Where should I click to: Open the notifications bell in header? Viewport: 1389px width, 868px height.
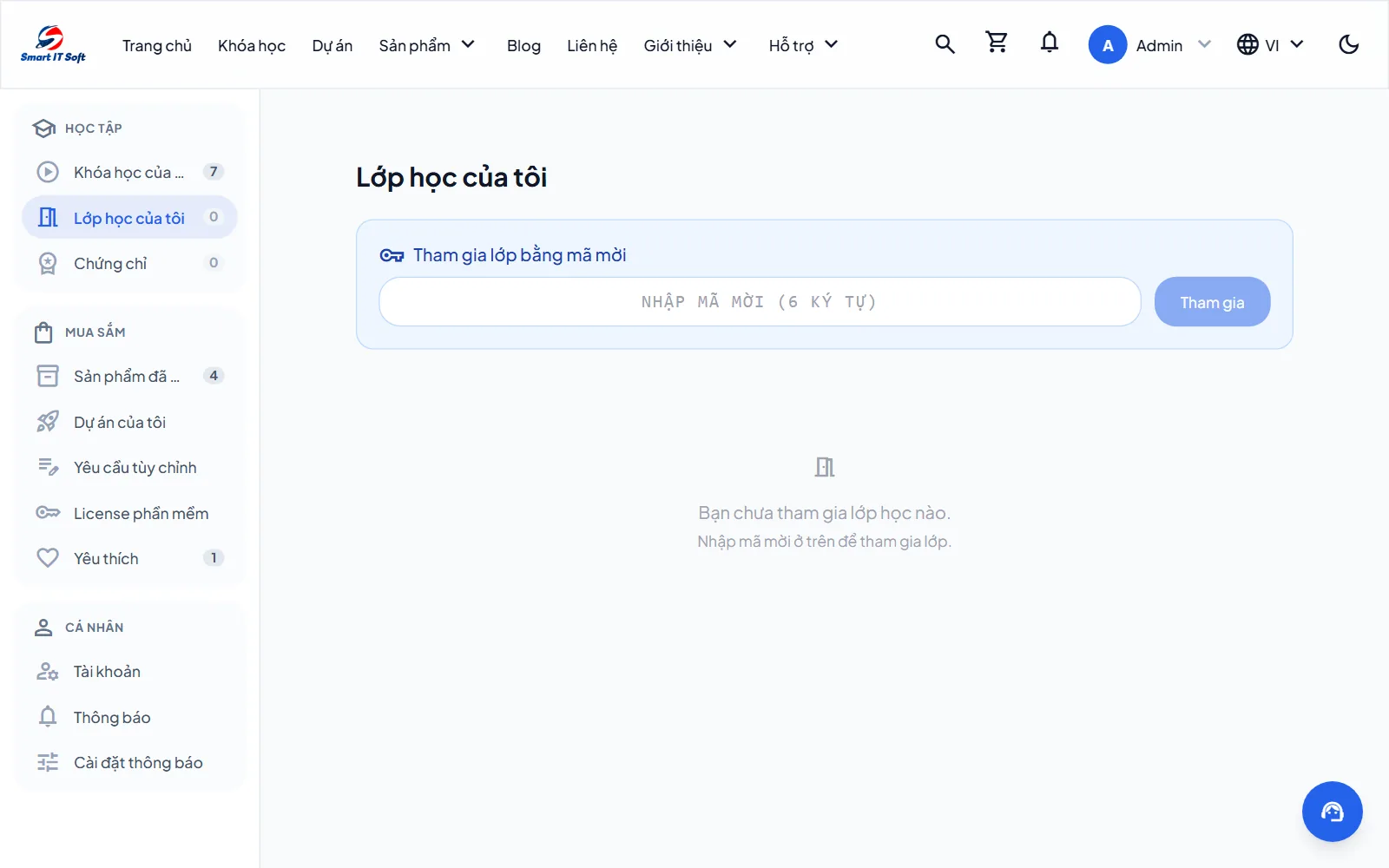pyautogui.click(x=1050, y=43)
